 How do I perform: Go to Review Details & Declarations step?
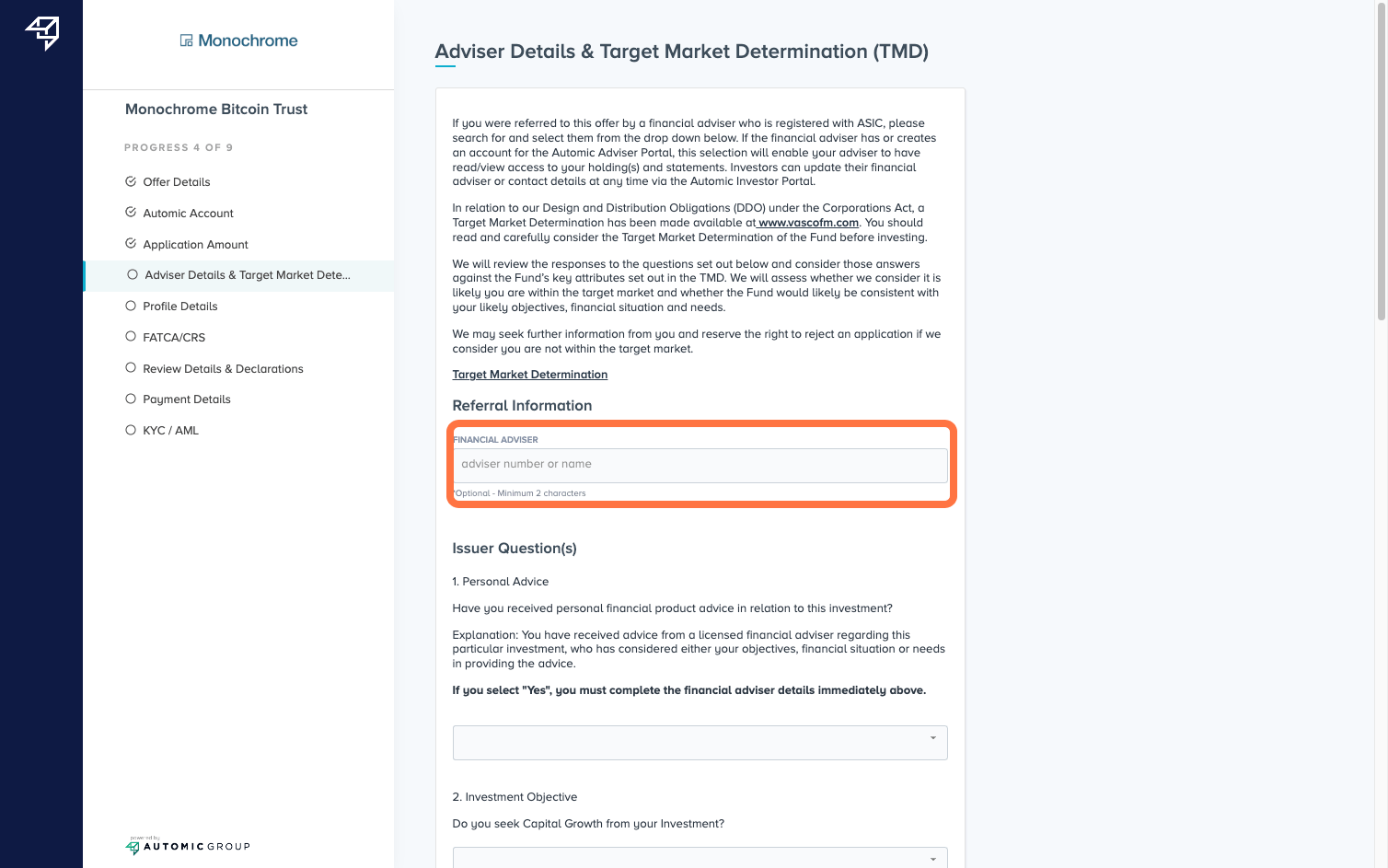[x=223, y=368]
